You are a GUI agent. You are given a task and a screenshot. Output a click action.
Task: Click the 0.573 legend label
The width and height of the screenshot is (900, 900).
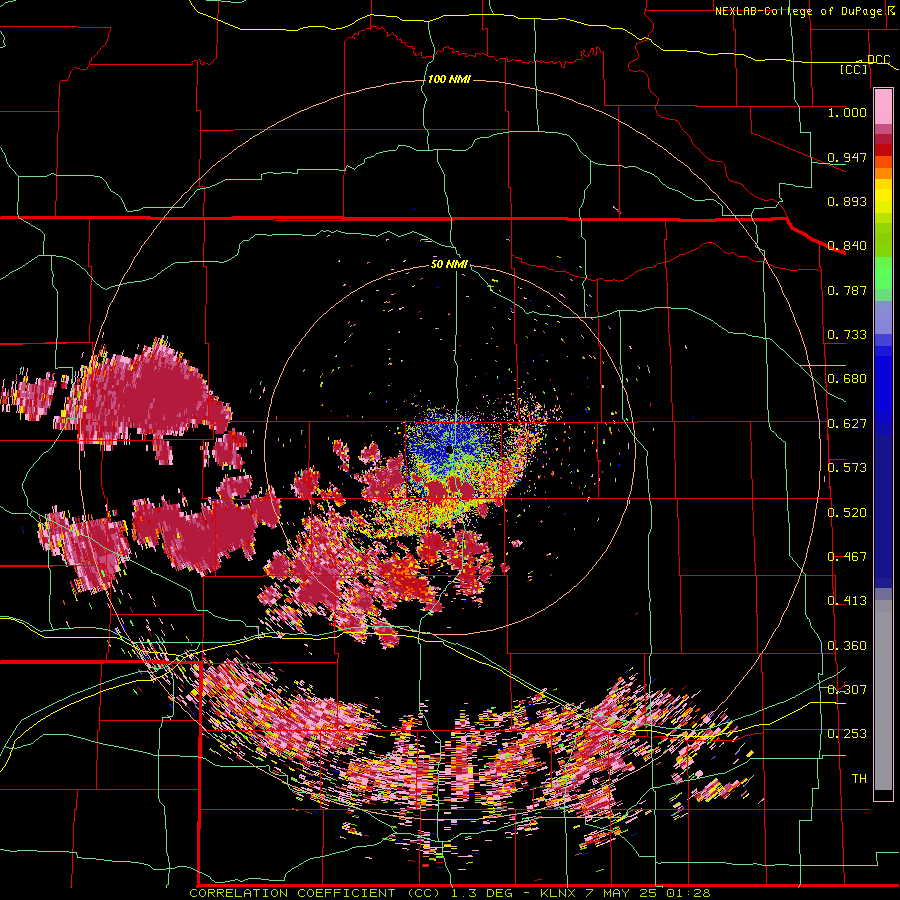[847, 468]
